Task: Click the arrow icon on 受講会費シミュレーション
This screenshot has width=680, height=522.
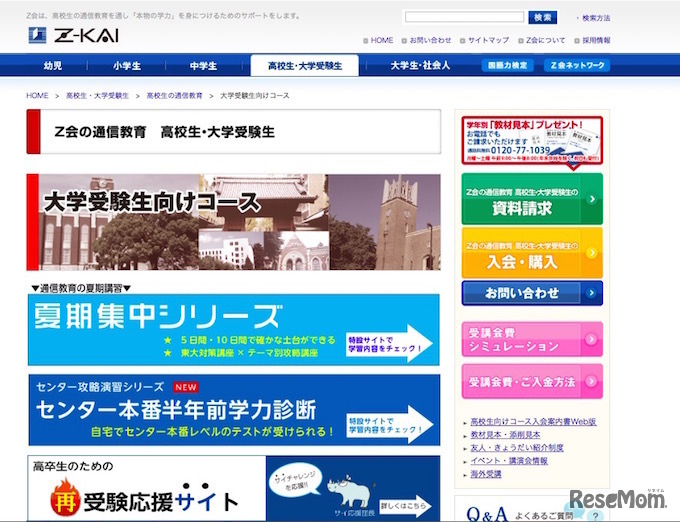Action: [x=591, y=339]
